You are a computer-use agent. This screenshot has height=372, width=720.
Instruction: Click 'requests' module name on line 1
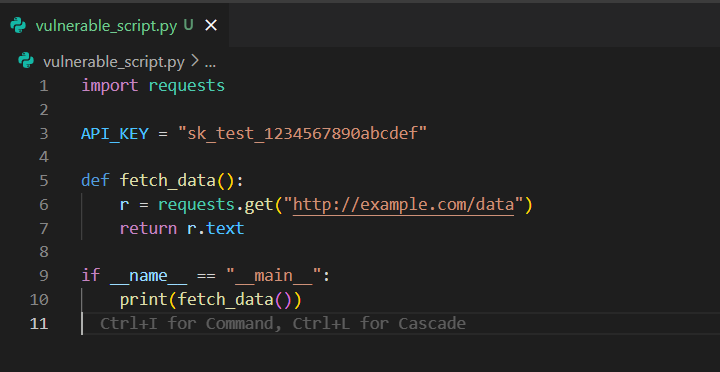point(187,86)
